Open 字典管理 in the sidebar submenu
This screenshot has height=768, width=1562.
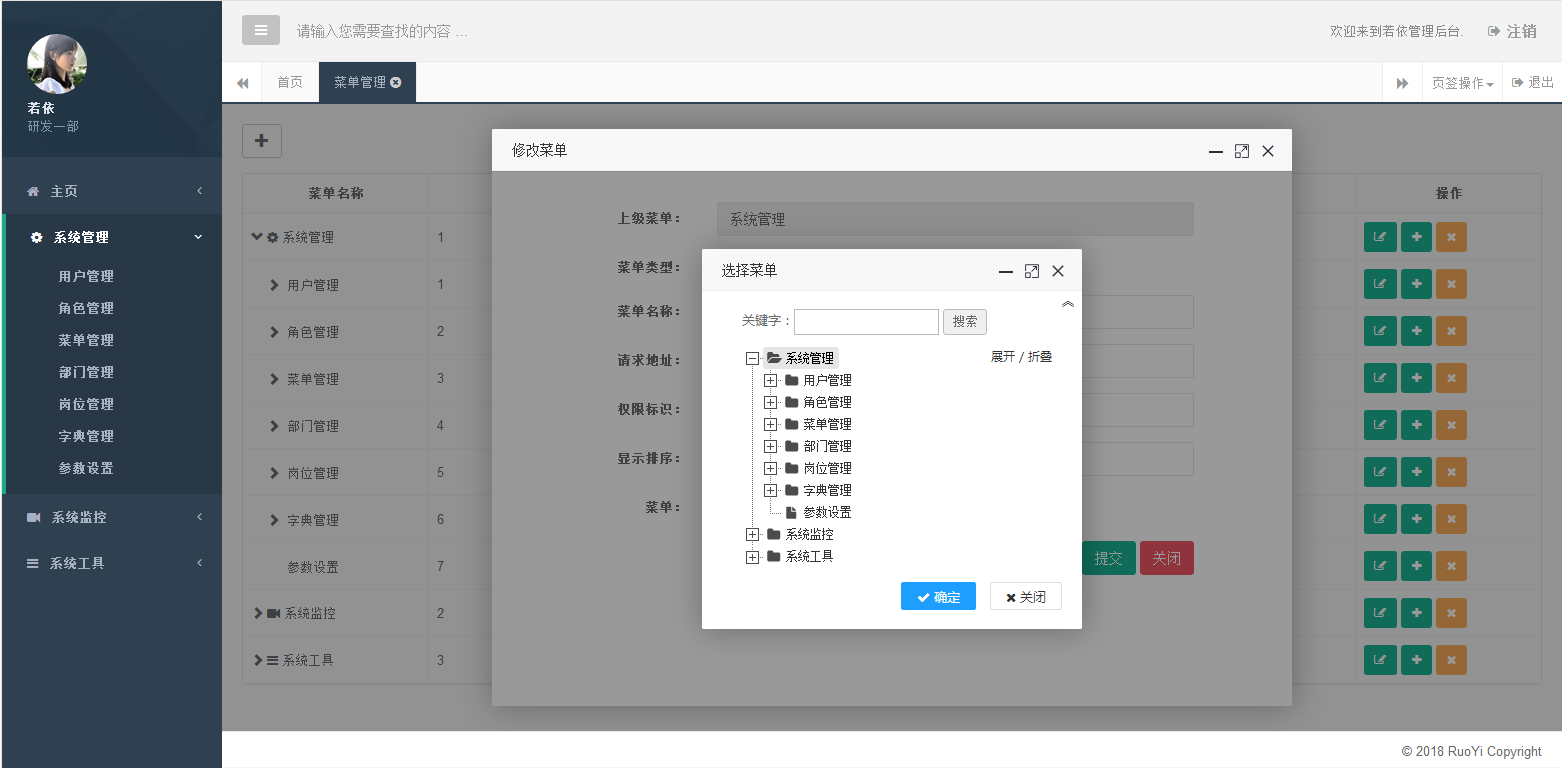[x=86, y=436]
